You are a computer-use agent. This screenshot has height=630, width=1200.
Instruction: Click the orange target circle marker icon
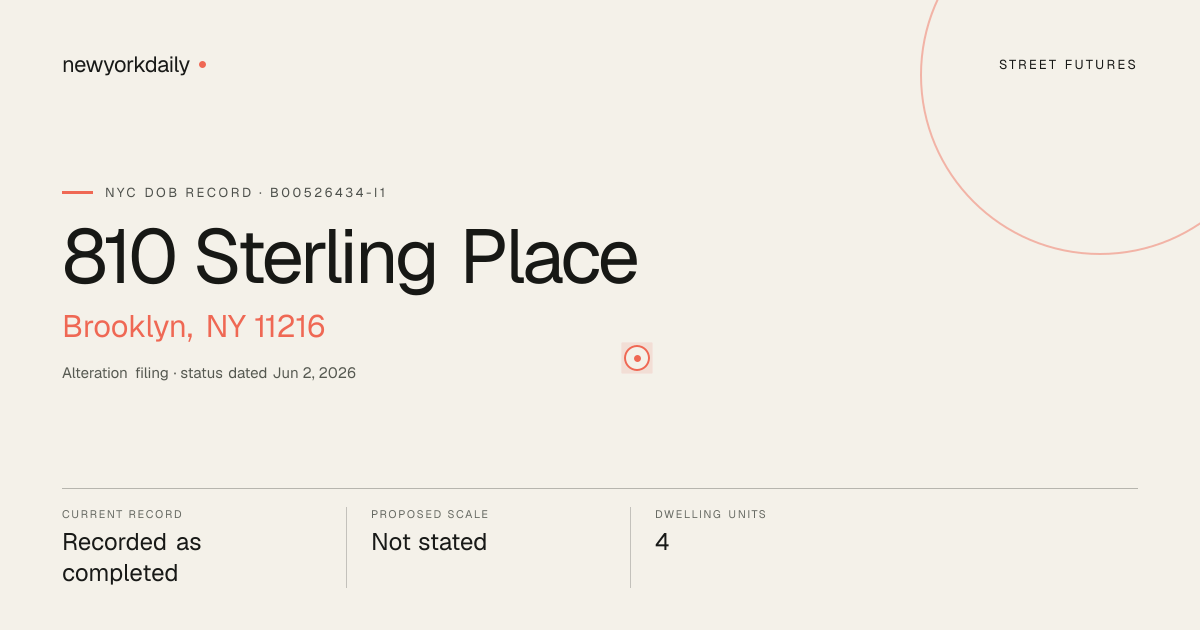[x=637, y=358]
